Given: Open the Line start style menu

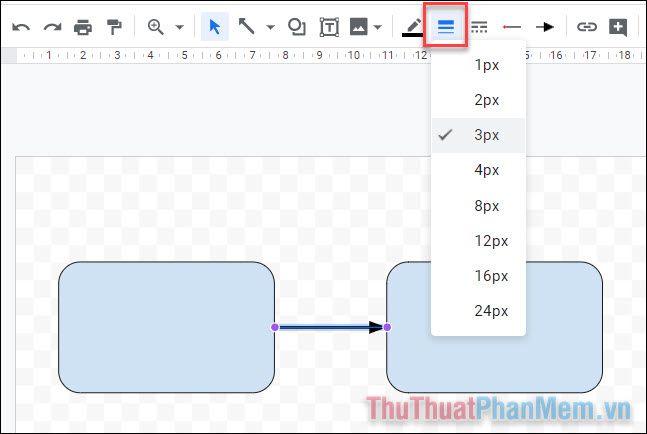Looking at the screenshot, I should 512,27.
